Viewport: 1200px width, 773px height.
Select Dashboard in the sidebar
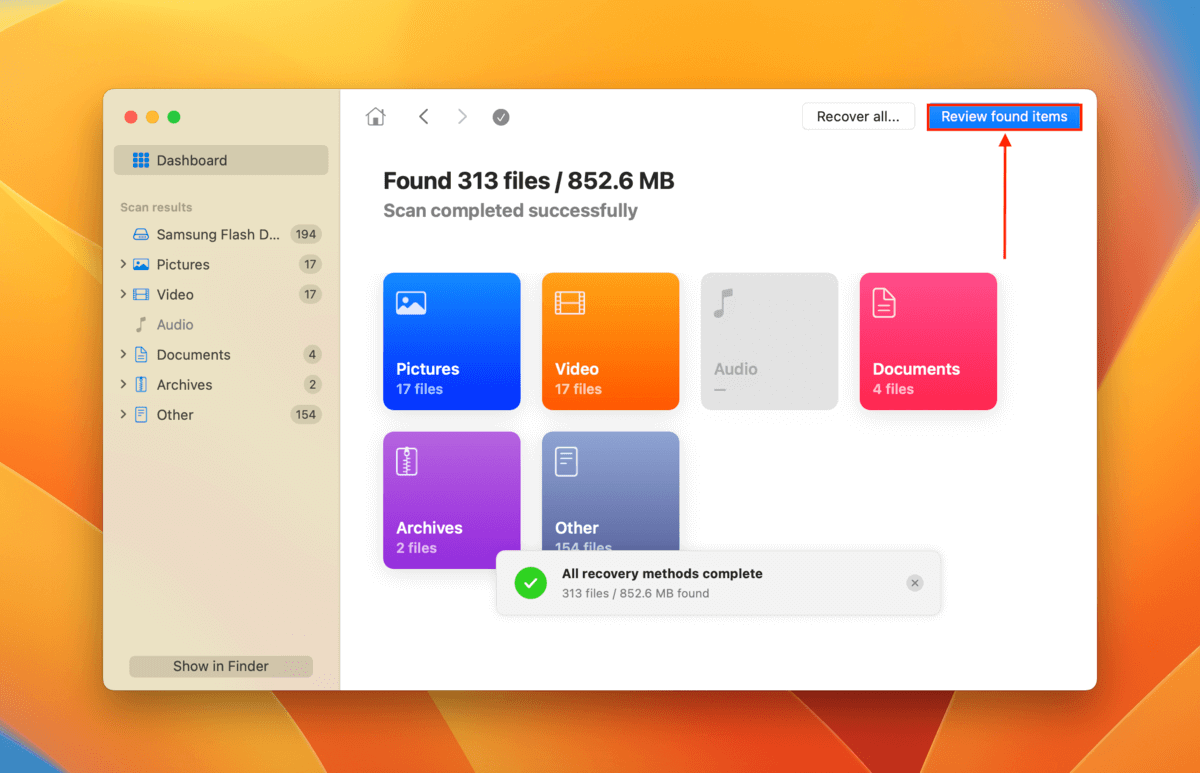pyautogui.click(x=221, y=160)
